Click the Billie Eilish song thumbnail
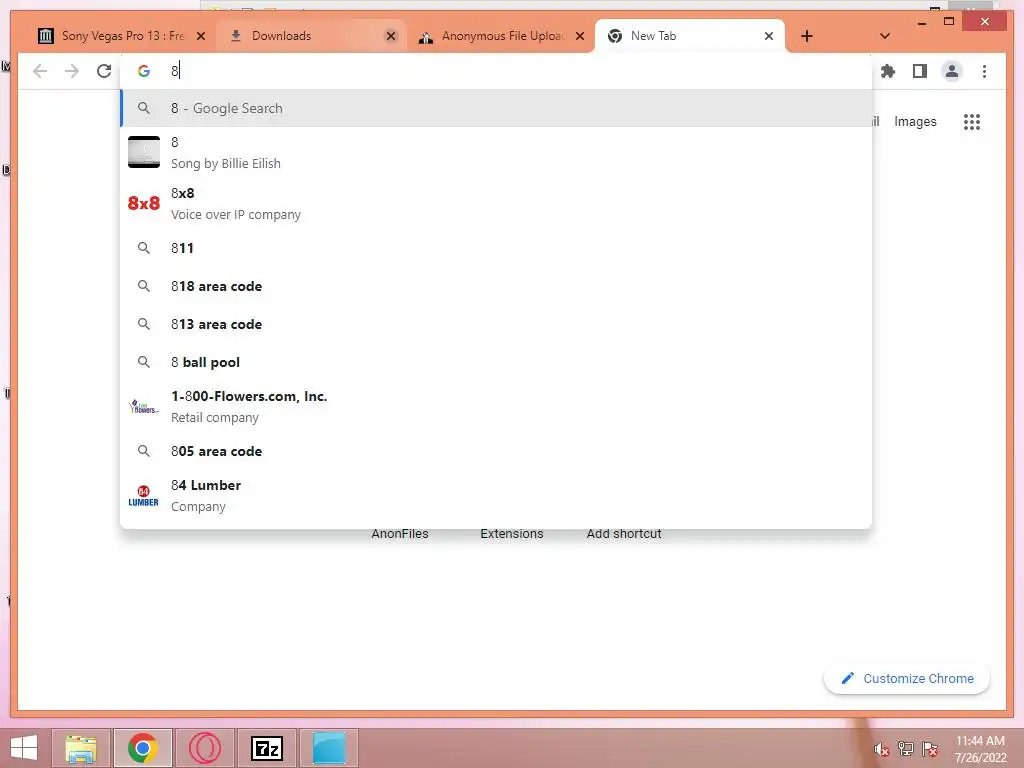 point(144,152)
